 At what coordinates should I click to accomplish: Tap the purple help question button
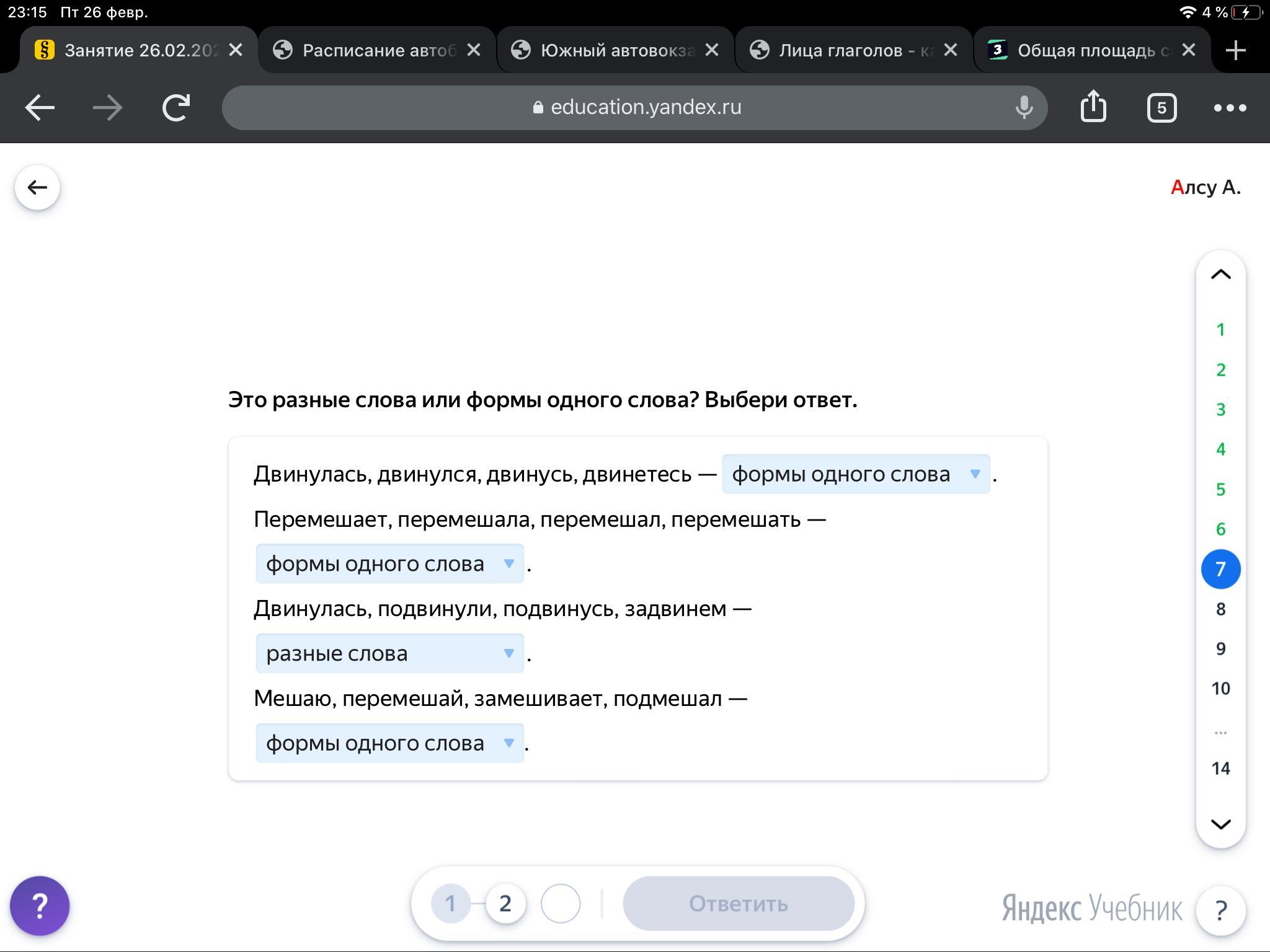click(x=40, y=906)
